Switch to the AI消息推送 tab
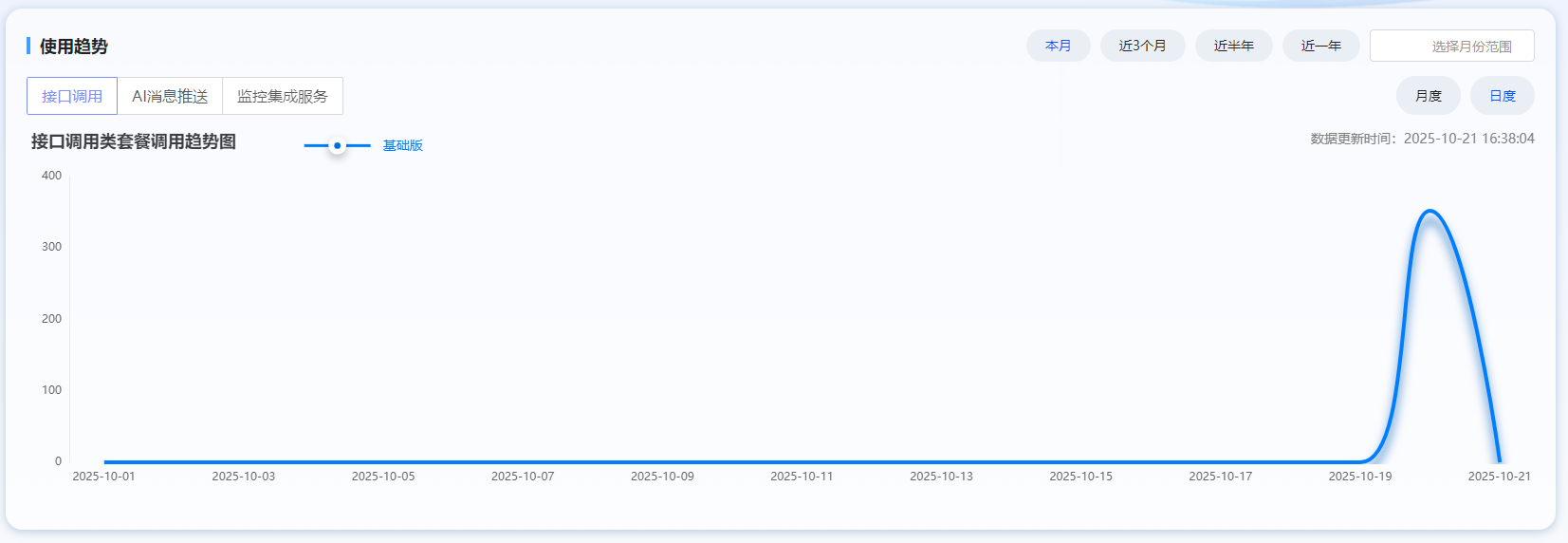 point(170,96)
